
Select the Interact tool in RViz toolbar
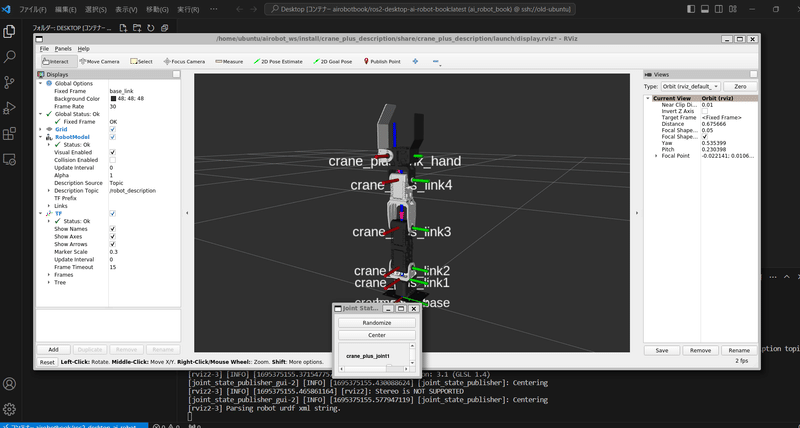[x=59, y=61]
